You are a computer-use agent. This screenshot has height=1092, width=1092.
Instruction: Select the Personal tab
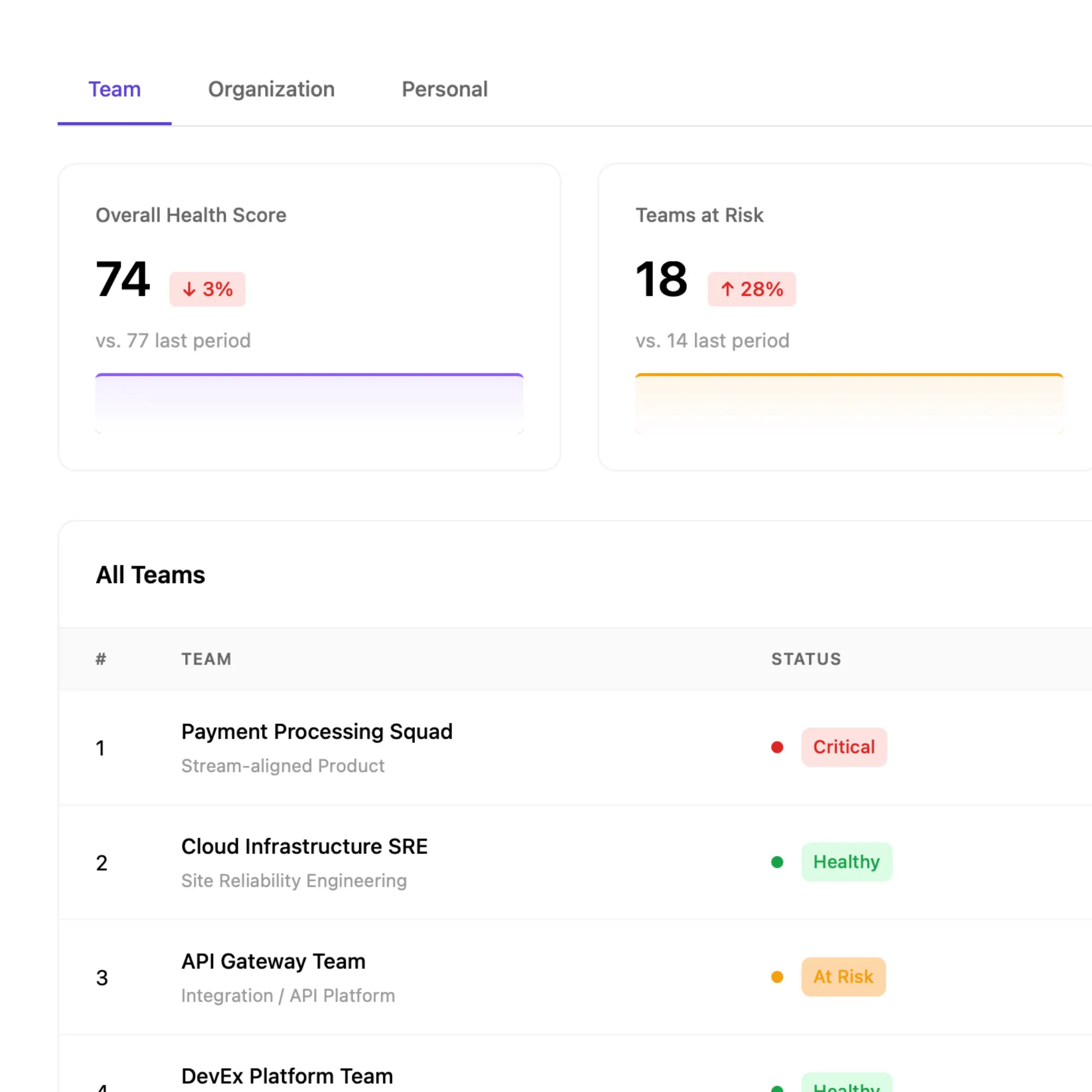444,90
